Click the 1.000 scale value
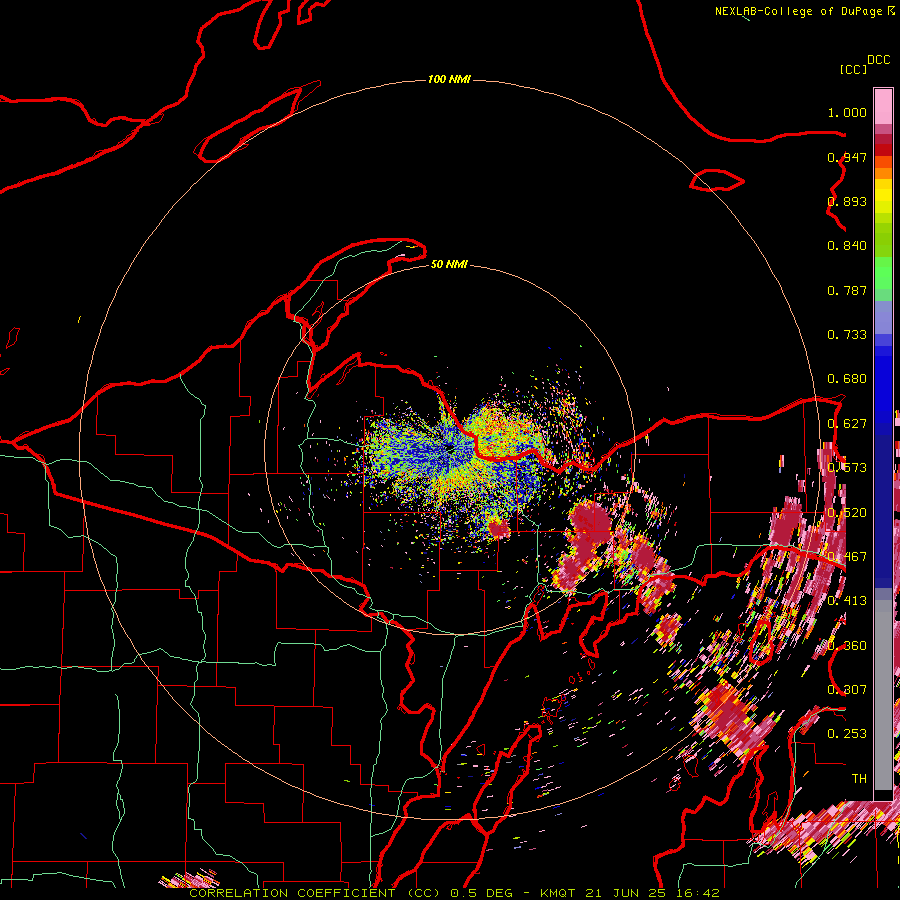Viewport: 900px width, 900px height. point(847,112)
